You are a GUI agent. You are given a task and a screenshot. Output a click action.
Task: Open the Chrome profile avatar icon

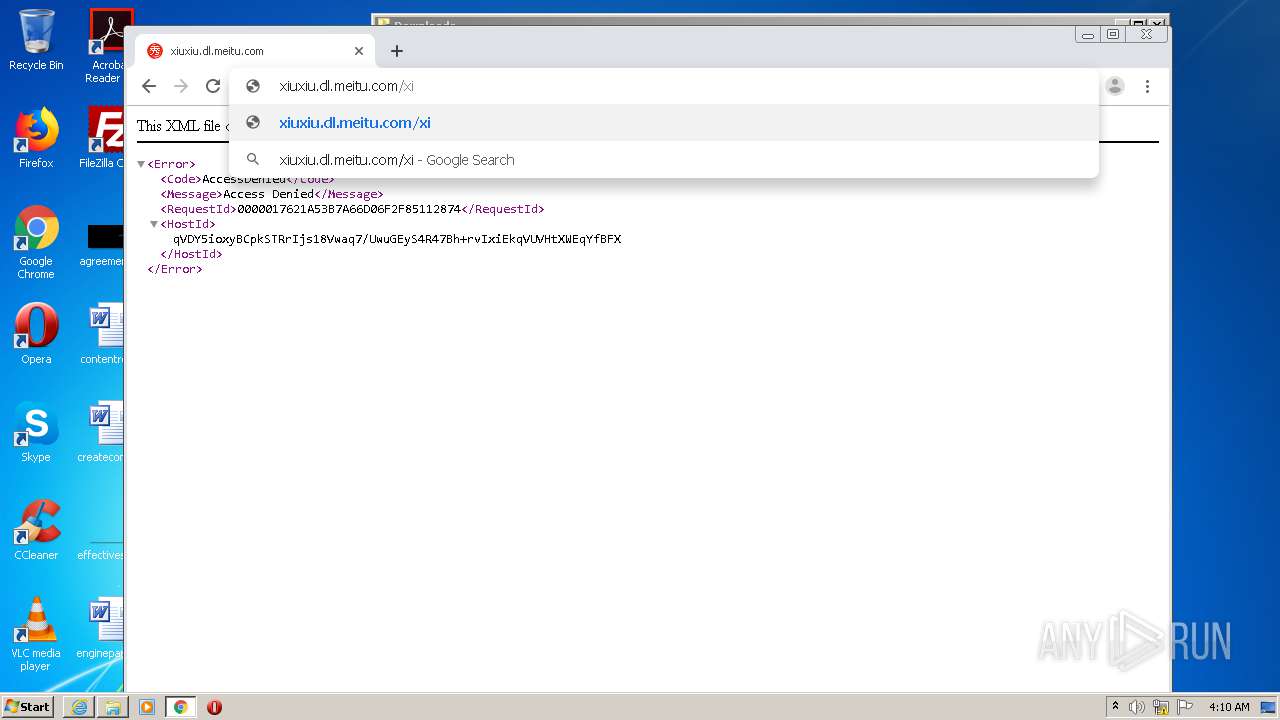1115,86
